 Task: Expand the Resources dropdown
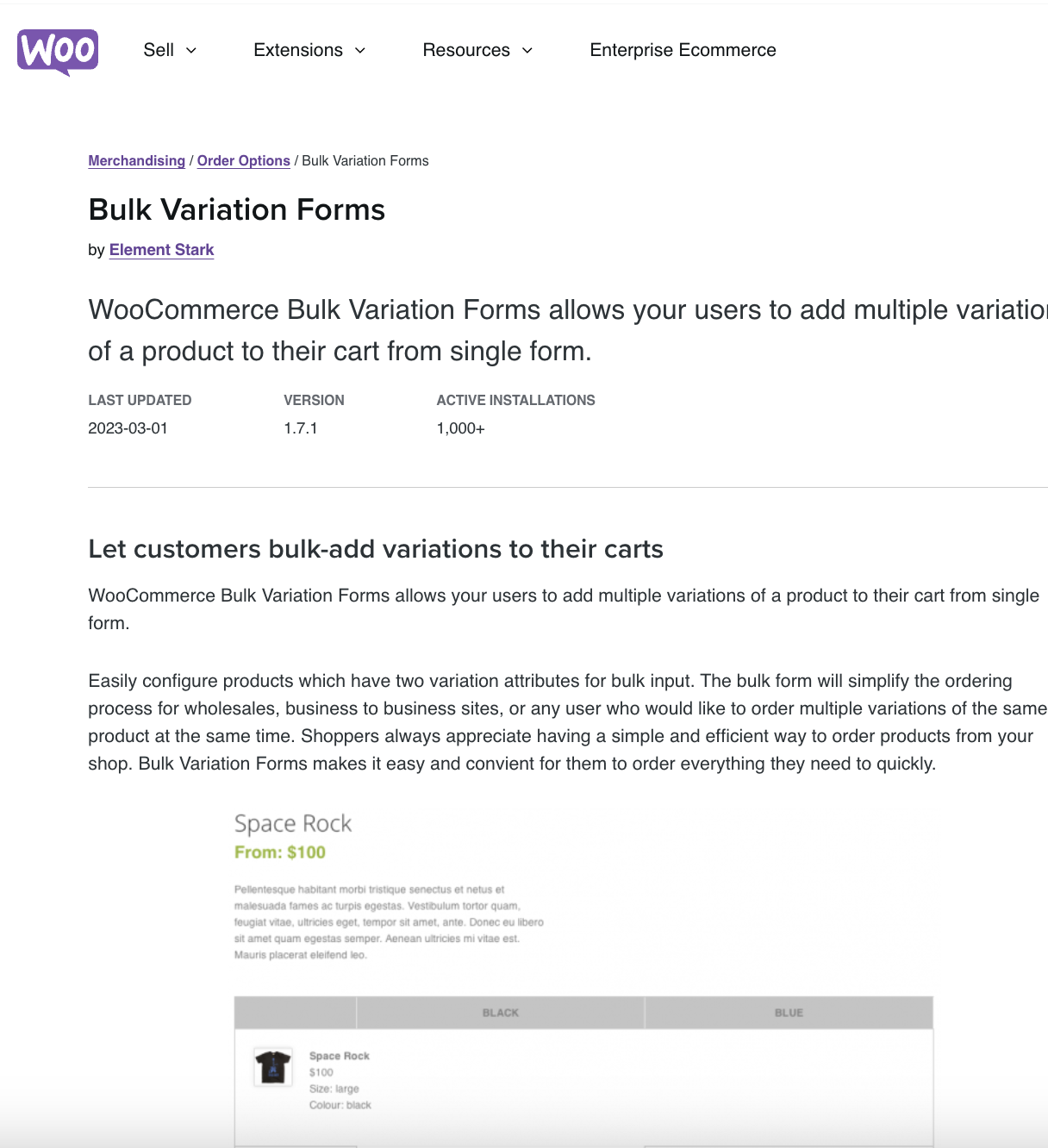tap(477, 50)
